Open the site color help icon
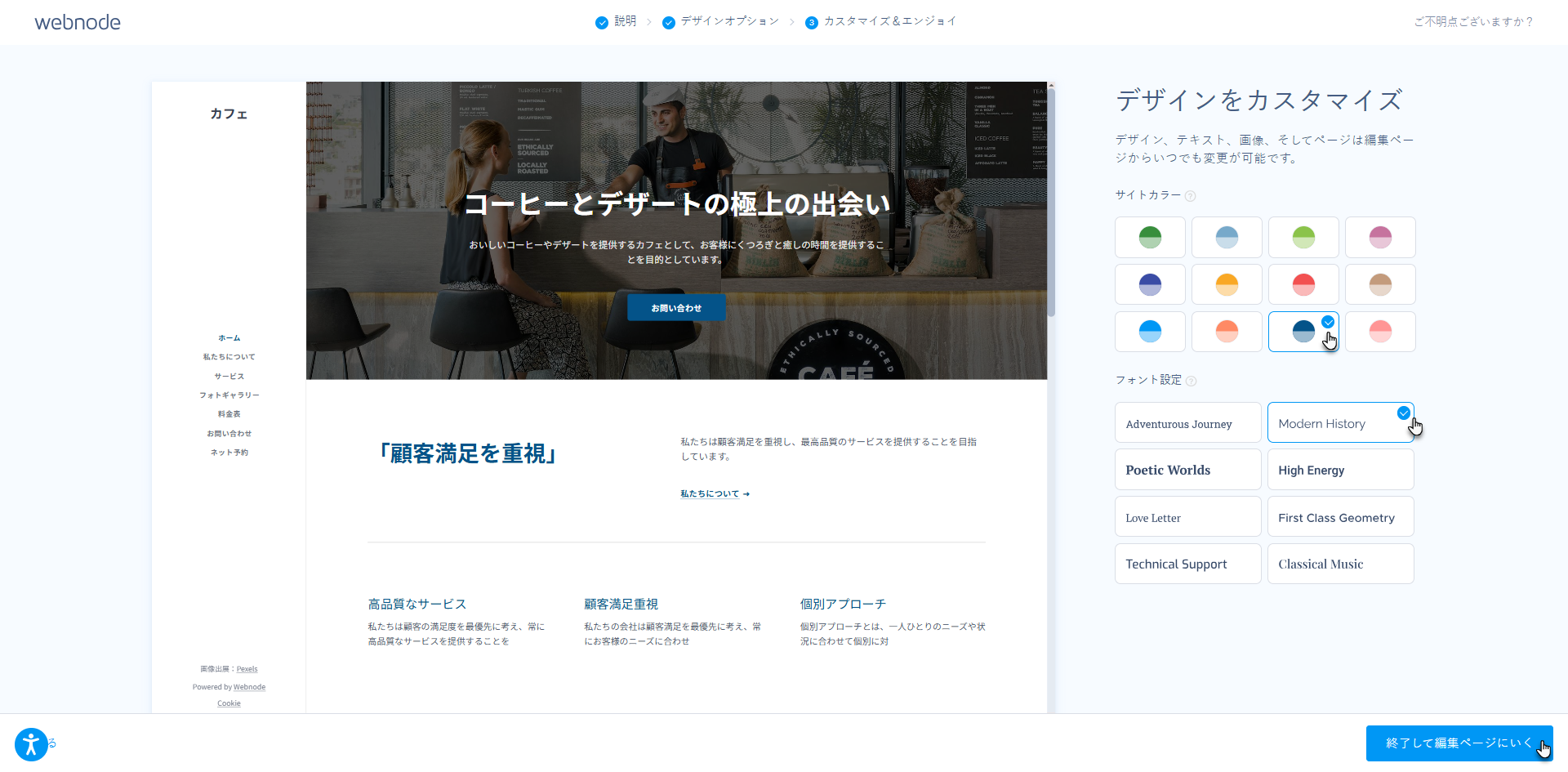The image size is (1568, 772). [x=1190, y=196]
